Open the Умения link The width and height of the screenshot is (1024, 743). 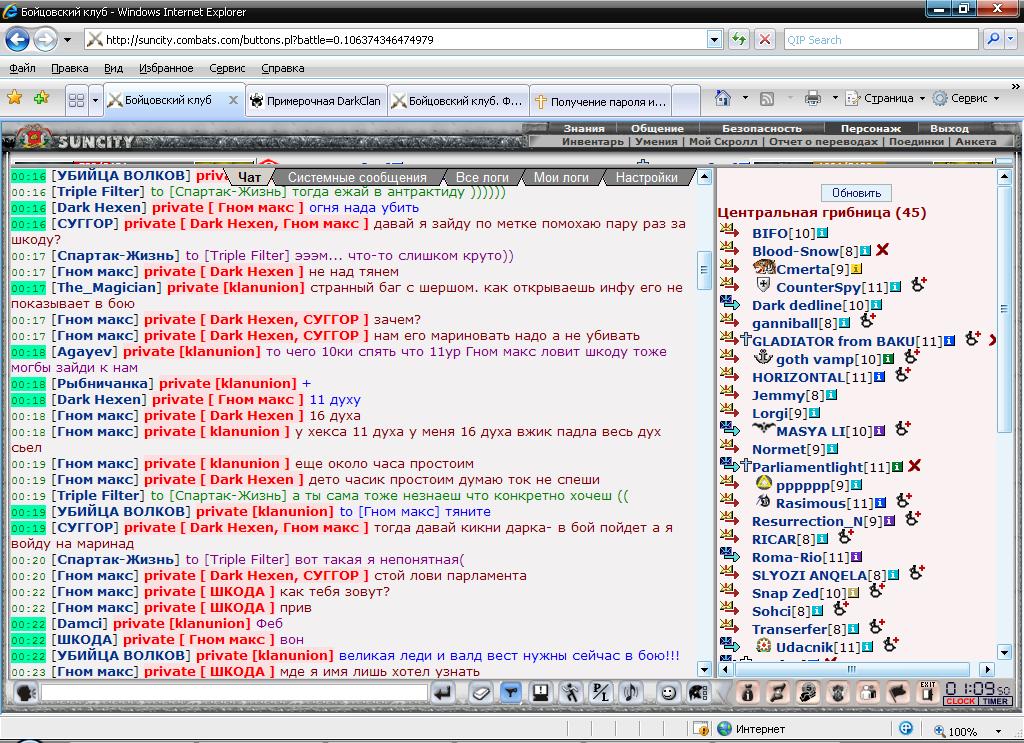click(656, 141)
